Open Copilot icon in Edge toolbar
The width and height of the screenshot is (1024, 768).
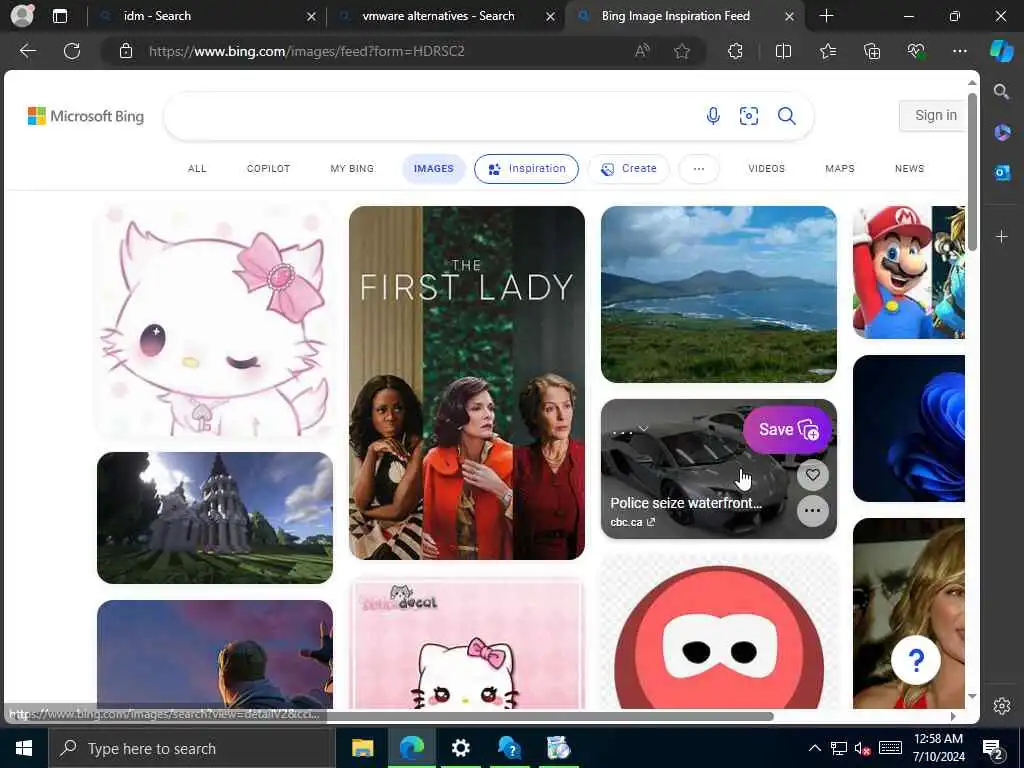click(x=1001, y=51)
